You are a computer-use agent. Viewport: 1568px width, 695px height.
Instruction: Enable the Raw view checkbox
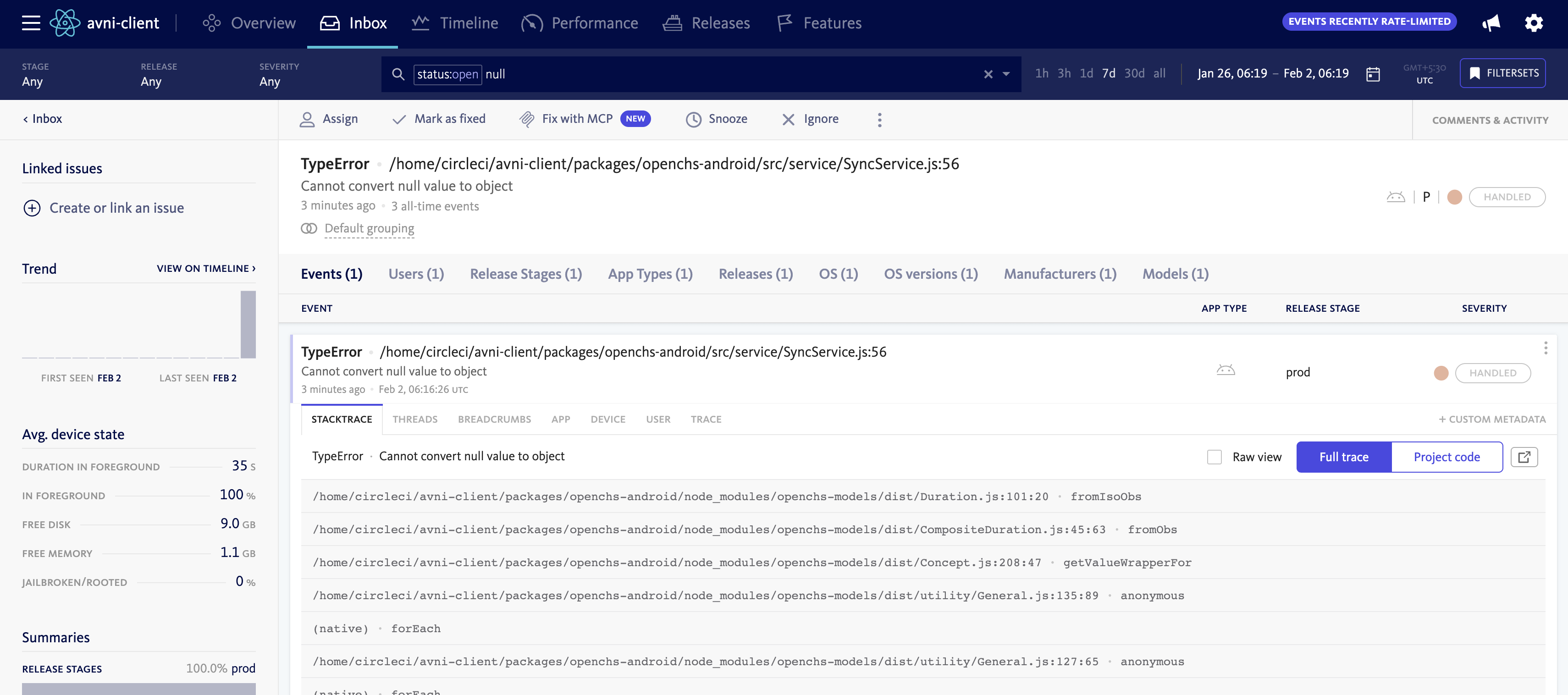coord(1214,457)
